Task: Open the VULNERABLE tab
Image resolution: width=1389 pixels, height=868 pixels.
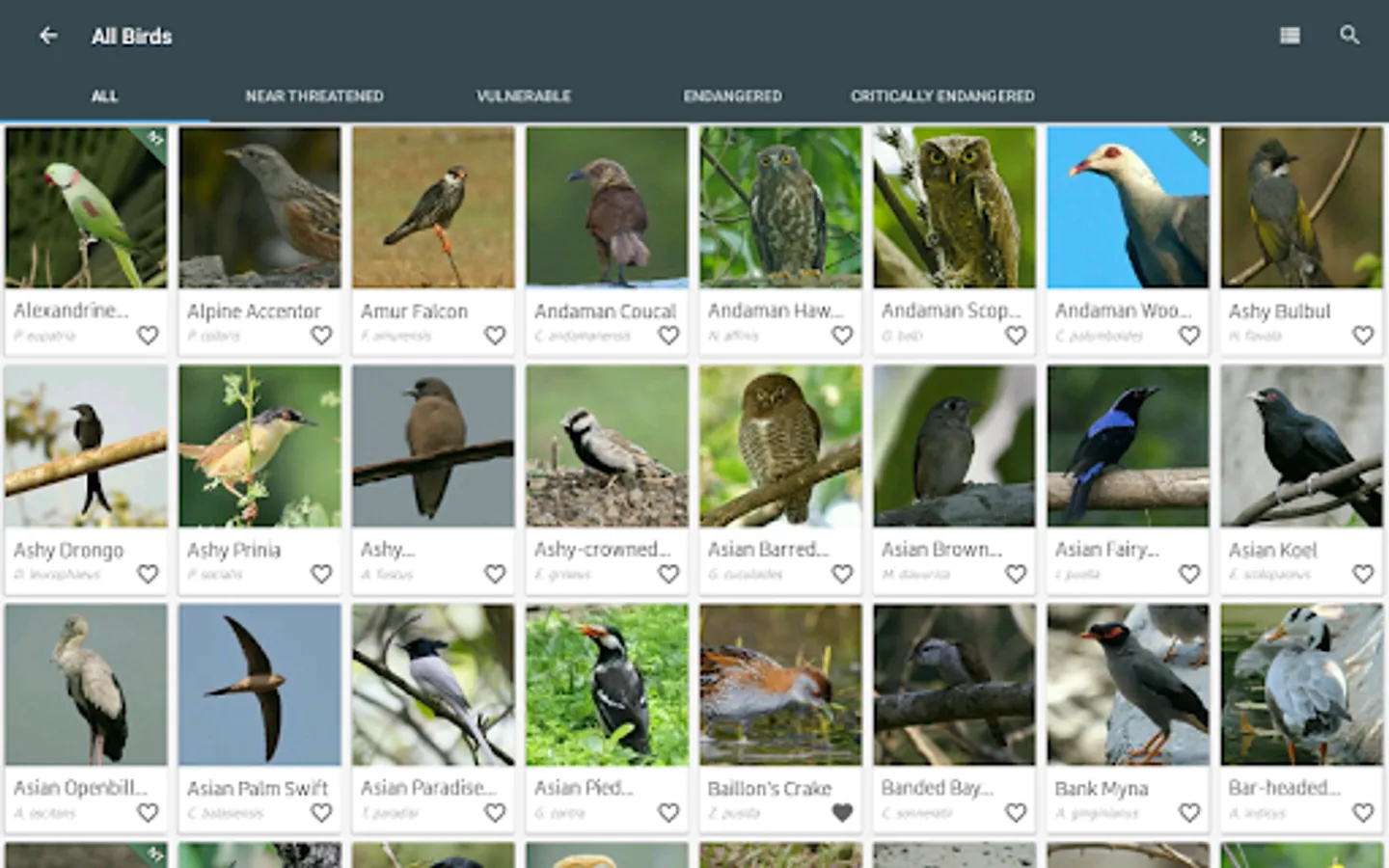Action: (524, 95)
